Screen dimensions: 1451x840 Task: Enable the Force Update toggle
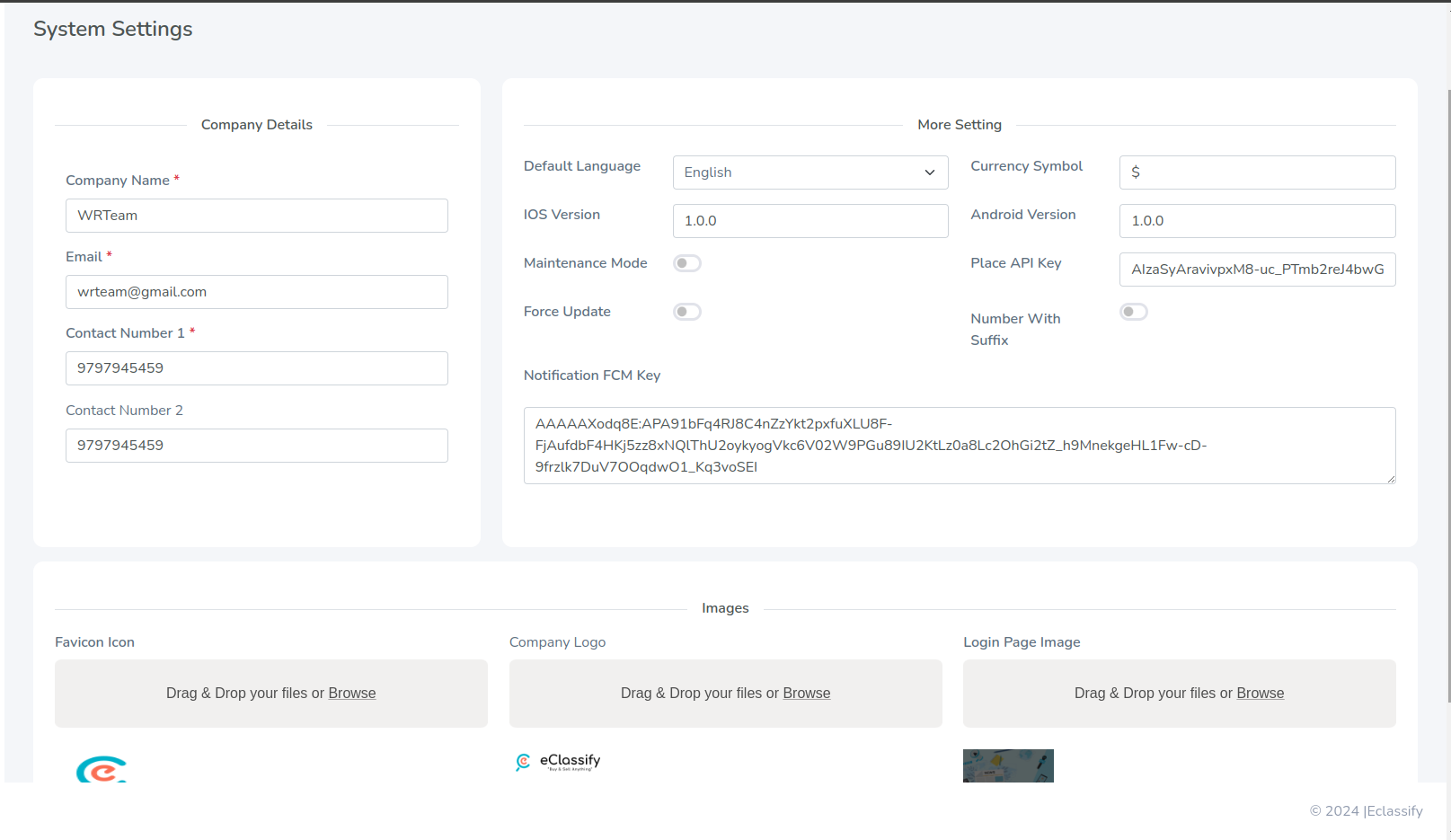[x=687, y=312]
